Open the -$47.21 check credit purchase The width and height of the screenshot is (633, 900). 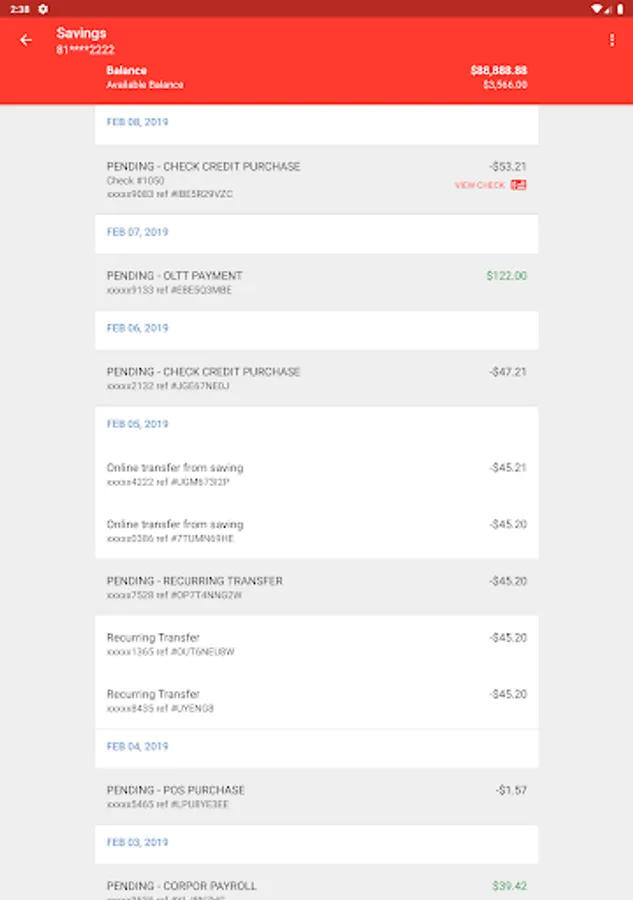click(x=316, y=378)
